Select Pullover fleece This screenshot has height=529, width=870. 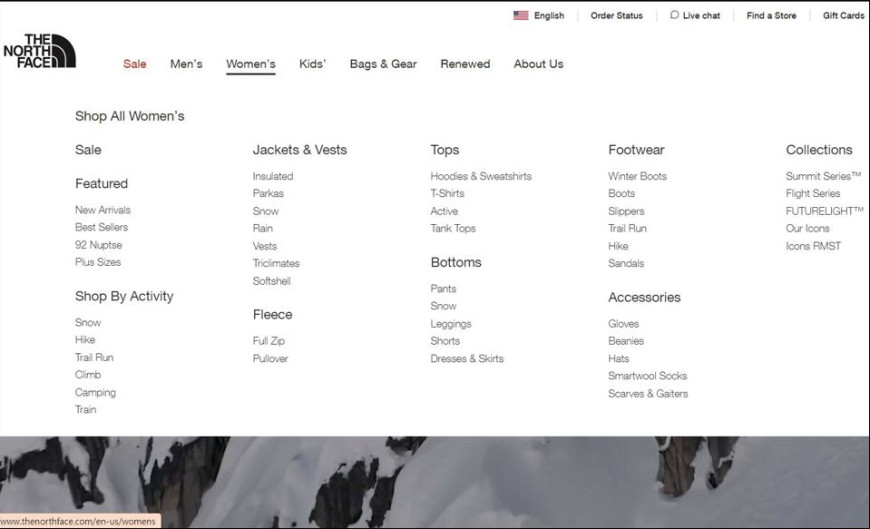coord(270,359)
